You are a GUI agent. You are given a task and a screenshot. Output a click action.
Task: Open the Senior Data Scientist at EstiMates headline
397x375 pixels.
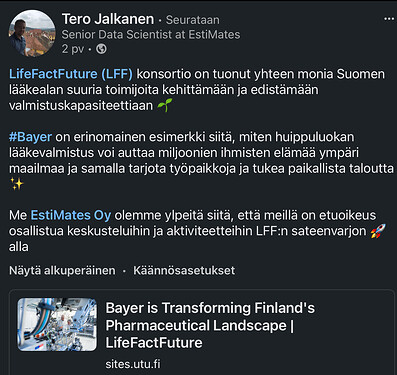click(x=151, y=35)
